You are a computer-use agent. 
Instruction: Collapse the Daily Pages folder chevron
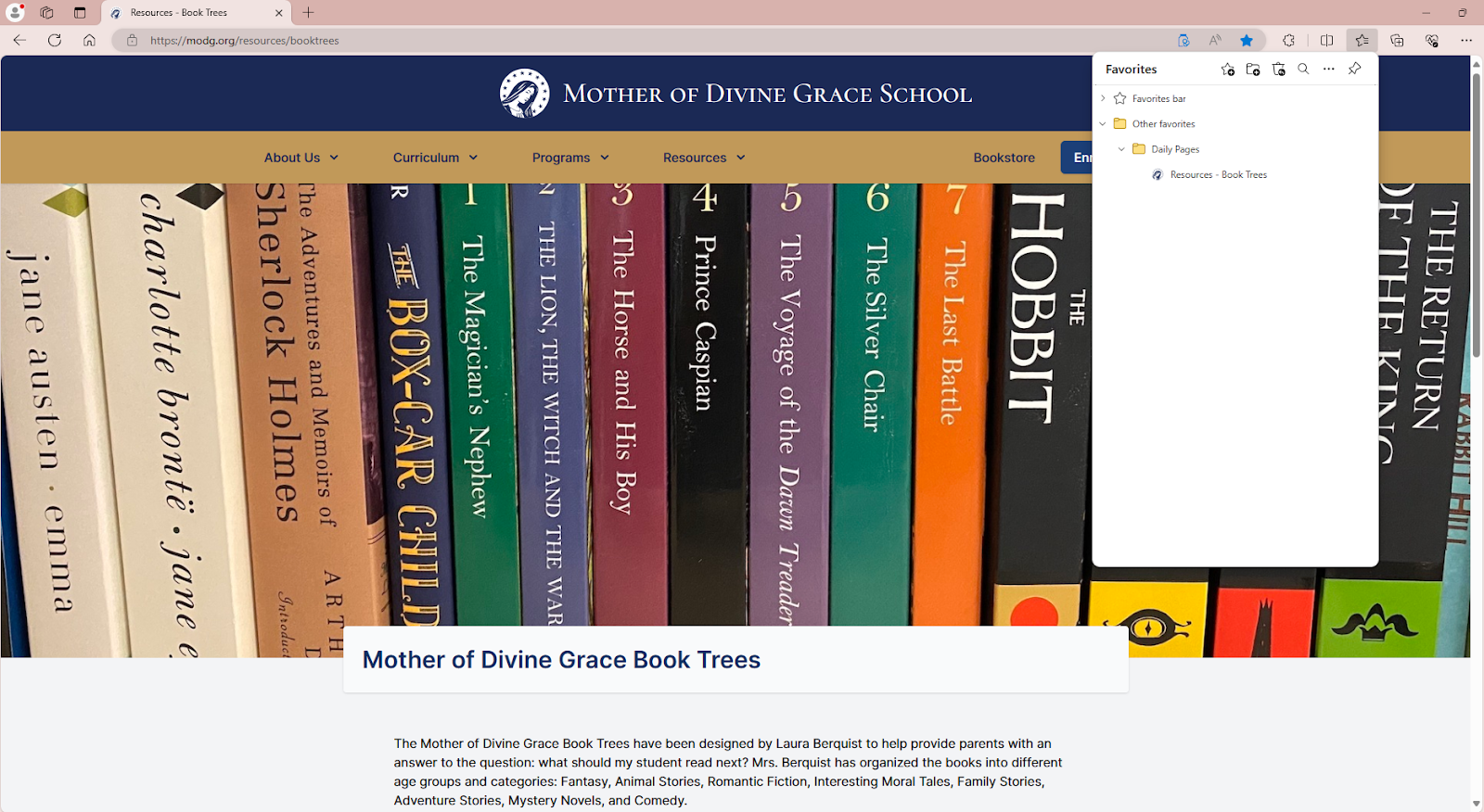click(1121, 149)
